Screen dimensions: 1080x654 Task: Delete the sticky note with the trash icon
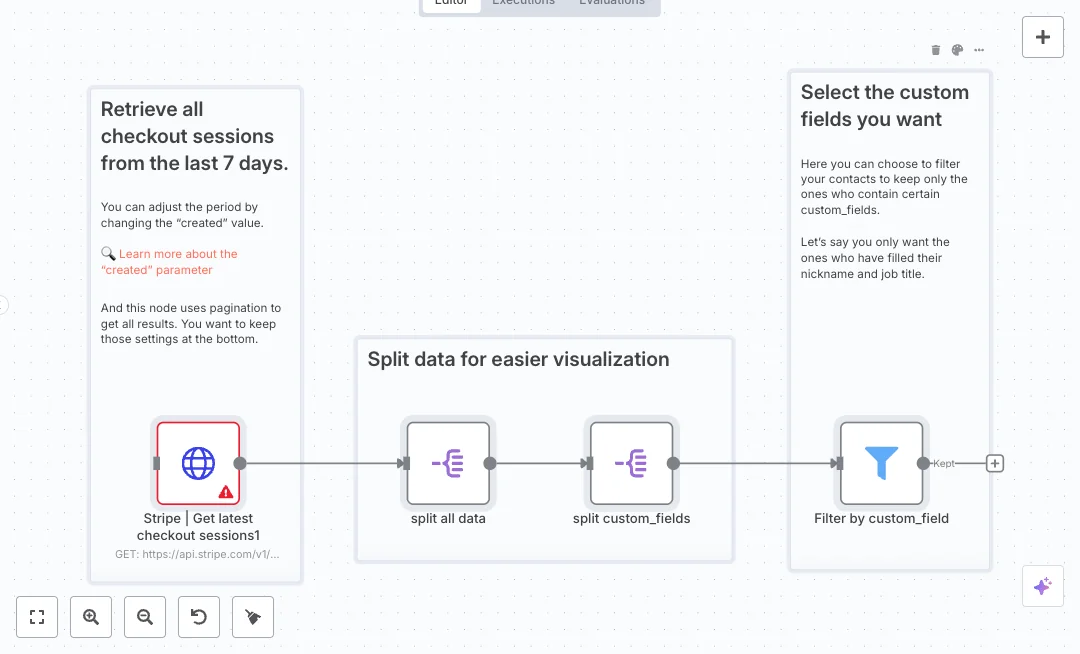click(x=936, y=50)
